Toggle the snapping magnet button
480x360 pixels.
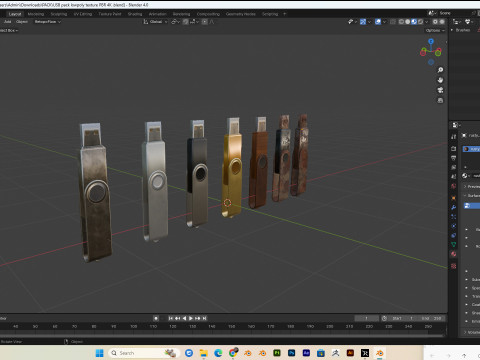click(x=186, y=22)
